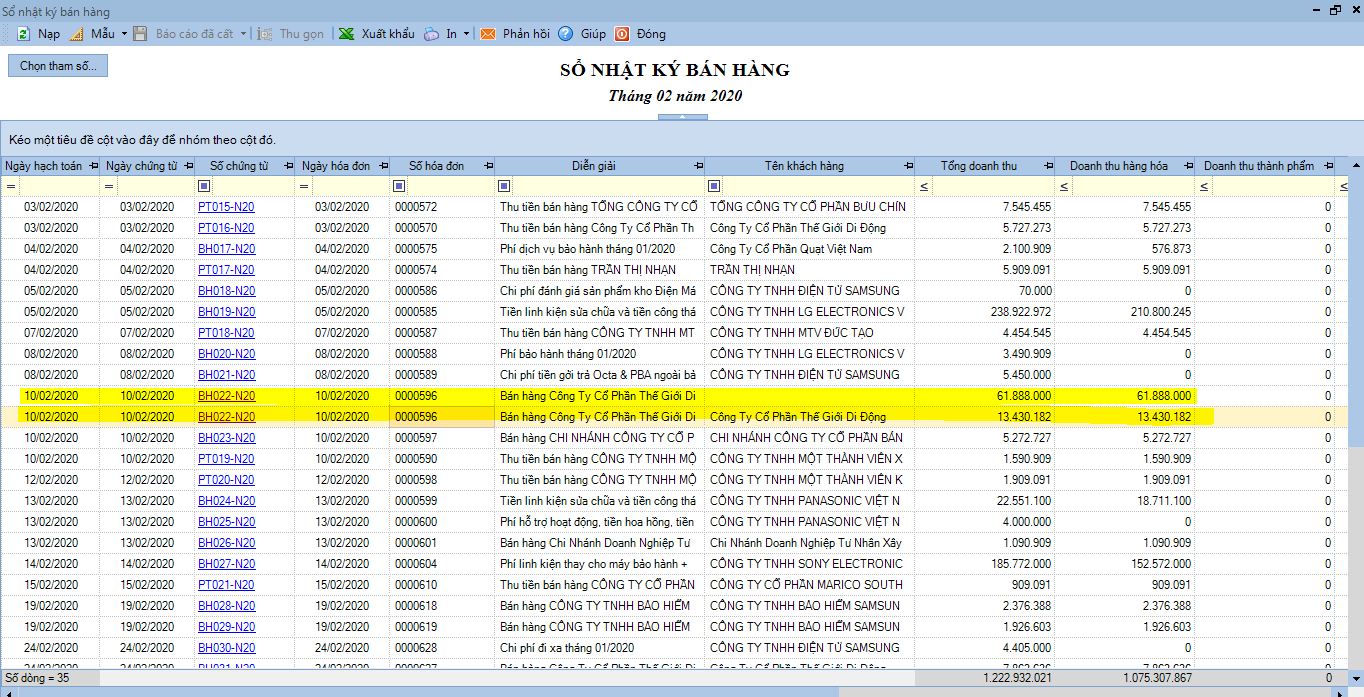Expand the Mẫu dropdown arrow
The height and width of the screenshot is (697, 1364).
[125, 34]
